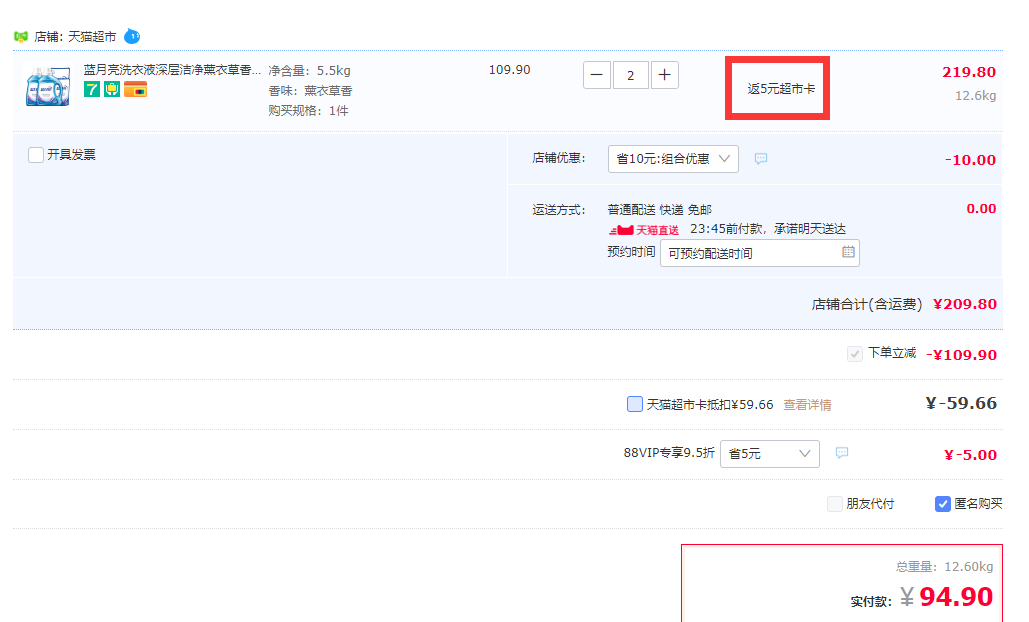
Task: Tick the 天猫超市卡抵扣 checkbox
Action: (x=635, y=404)
